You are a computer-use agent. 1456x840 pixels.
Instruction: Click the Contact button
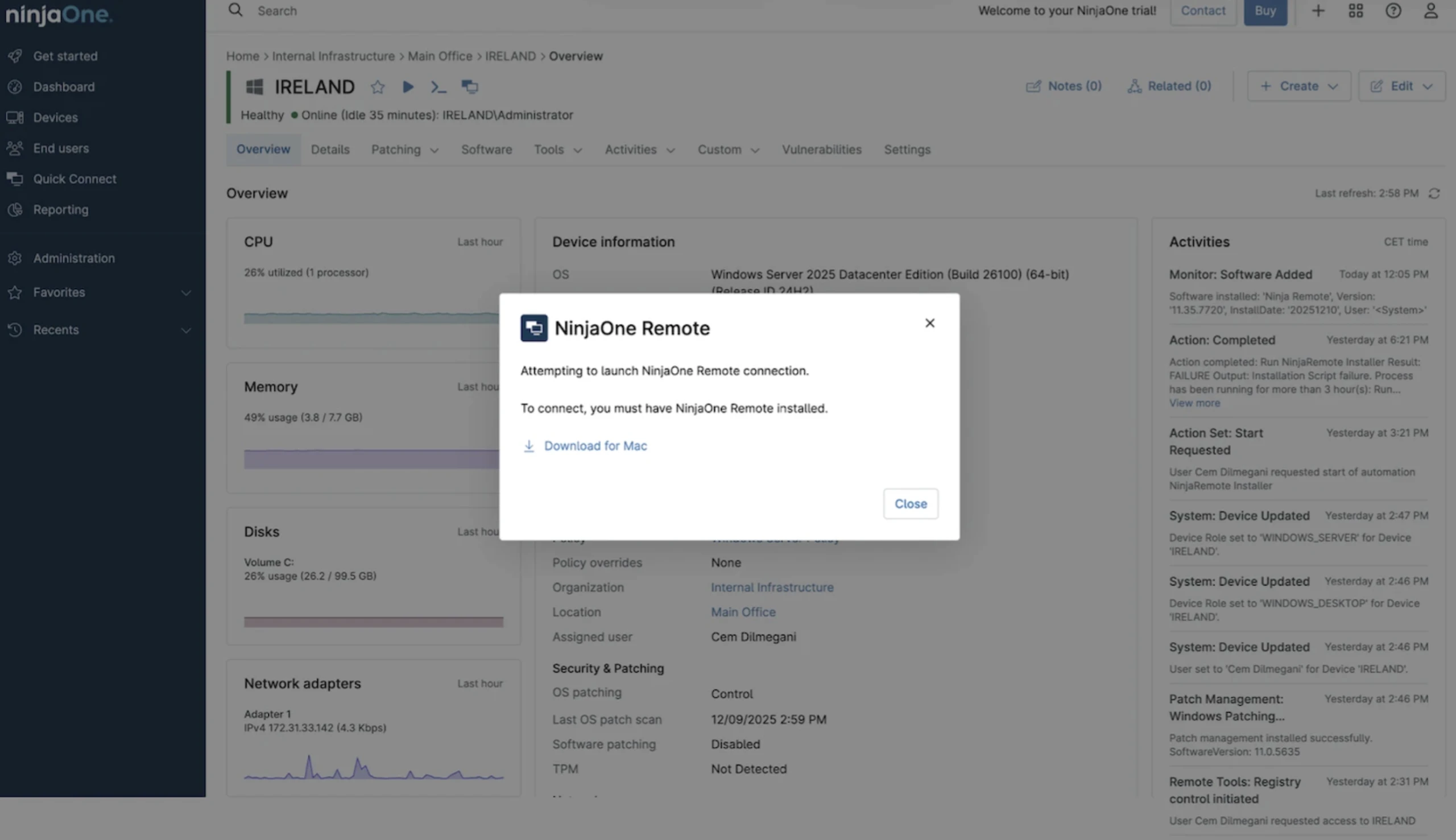coord(1203,10)
